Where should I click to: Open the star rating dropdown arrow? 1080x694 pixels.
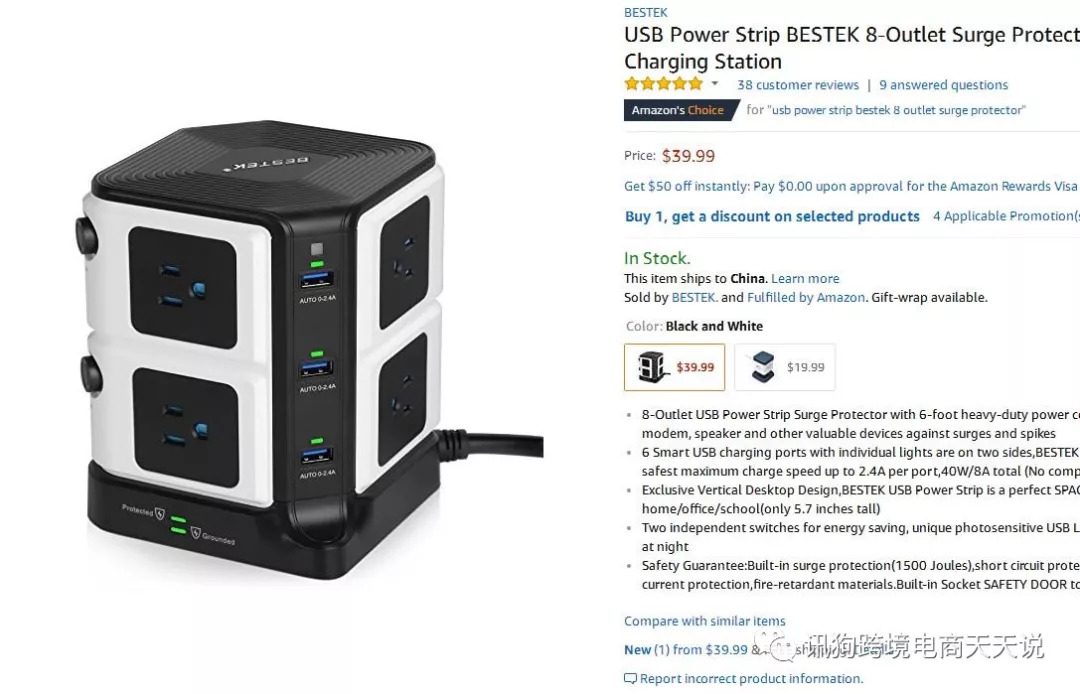tap(715, 84)
